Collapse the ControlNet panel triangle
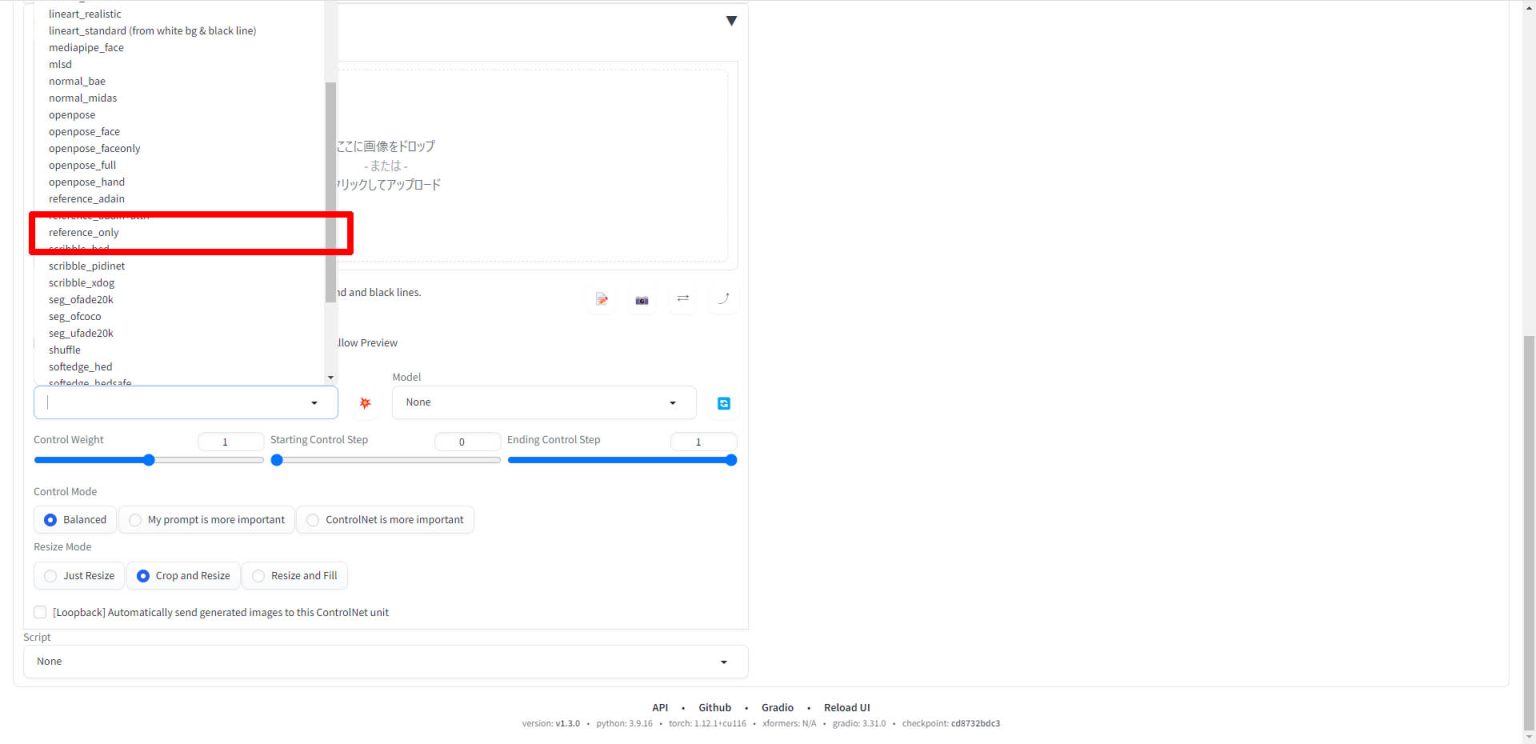The image size is (1536, 744). [x=731, y=21]
